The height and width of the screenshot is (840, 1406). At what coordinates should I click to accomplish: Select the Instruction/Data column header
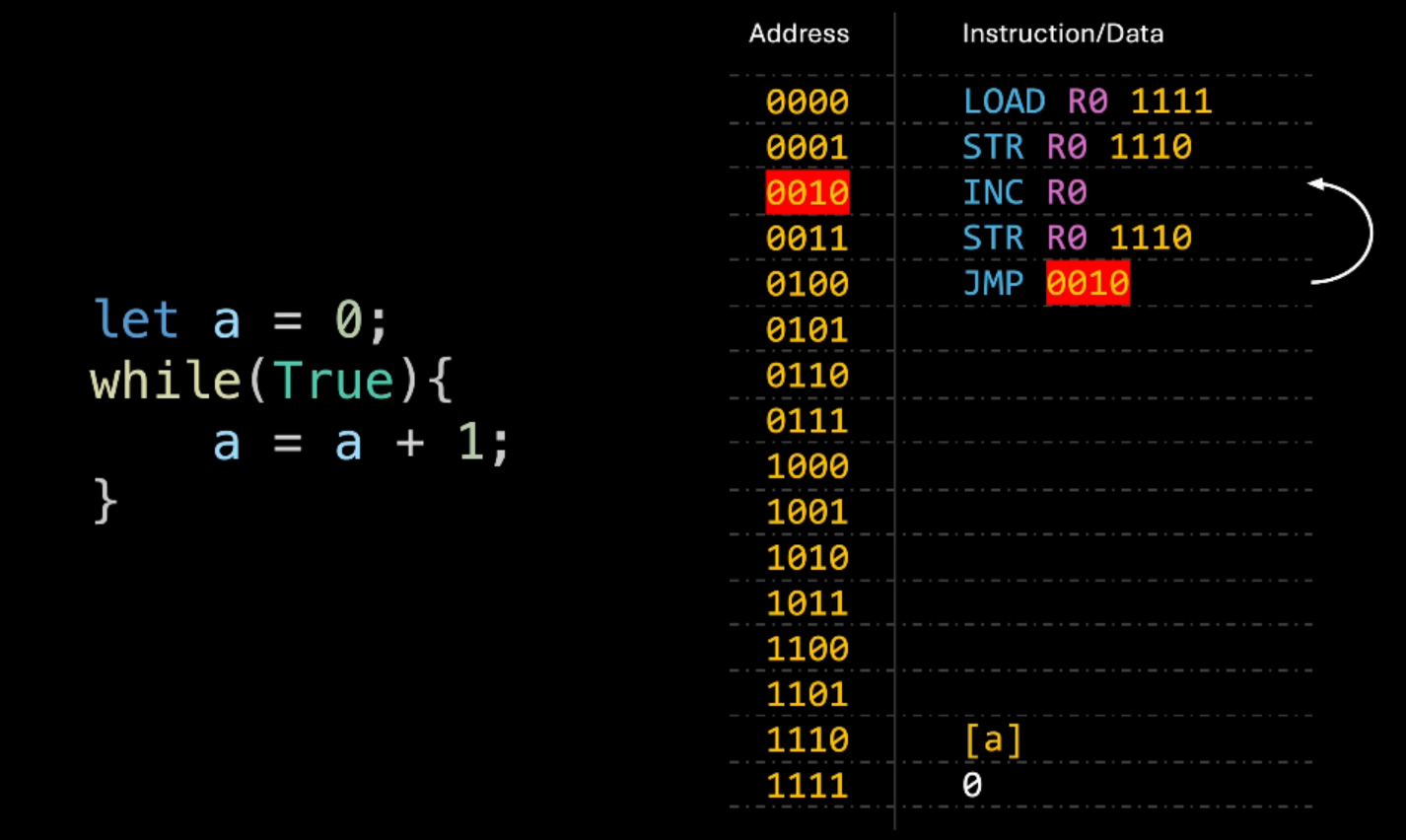pos(1062,34)
